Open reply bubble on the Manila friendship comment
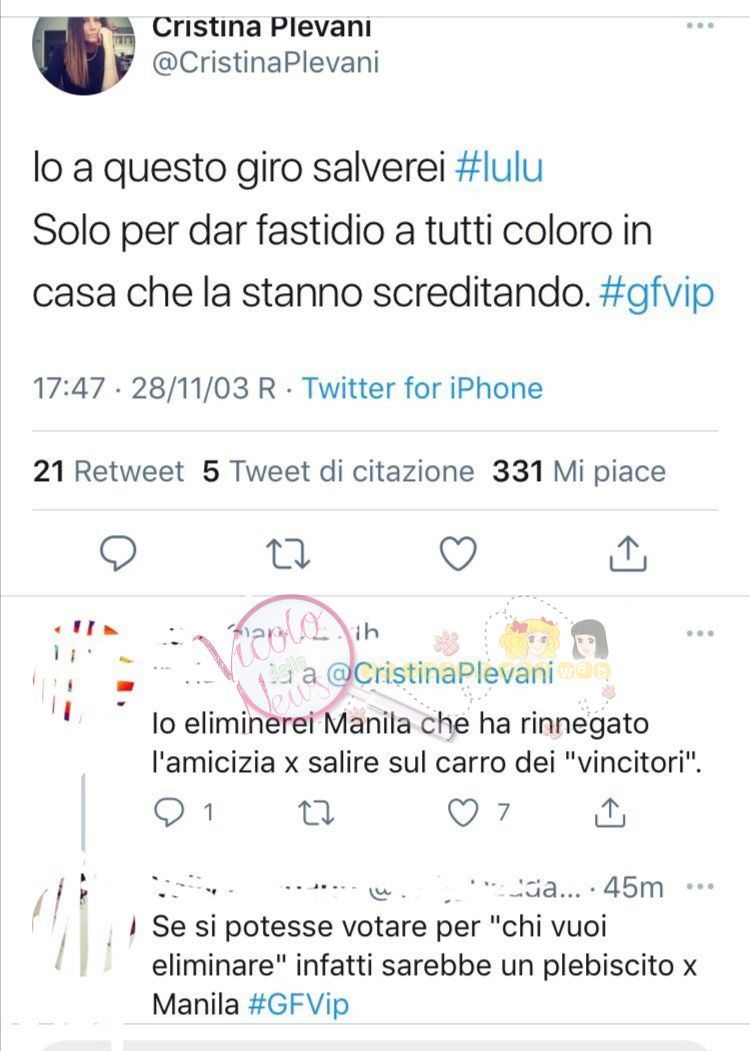The width and height of the screenshot is (750, 1051). 168,812
